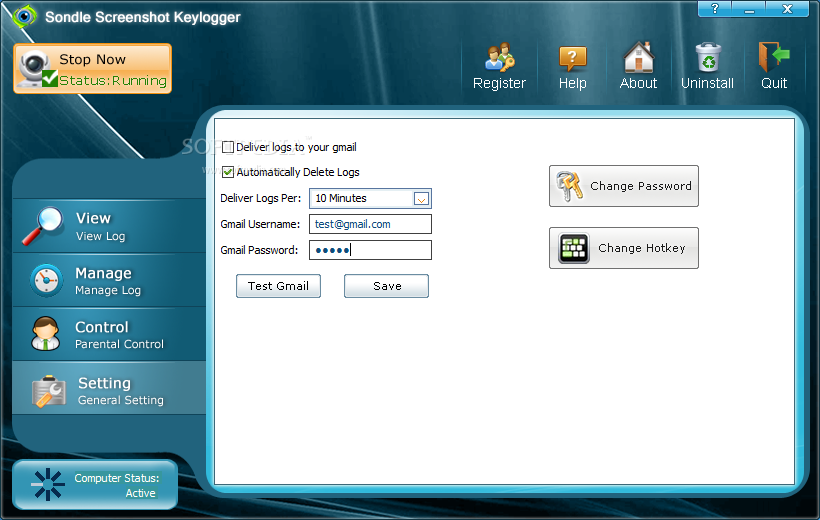Click the Register users icon
The image size is (820, 520).
(499, 57)
